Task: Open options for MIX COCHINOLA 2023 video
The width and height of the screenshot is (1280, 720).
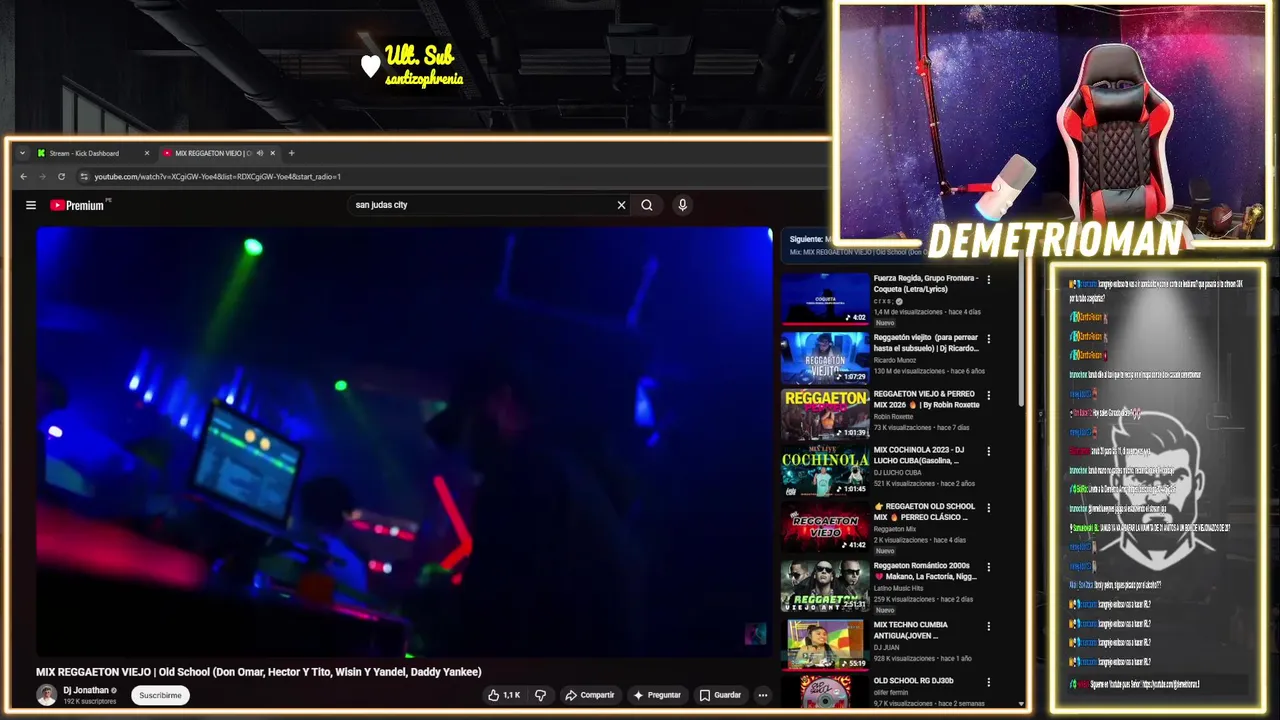Action: [x=989, y=451]
